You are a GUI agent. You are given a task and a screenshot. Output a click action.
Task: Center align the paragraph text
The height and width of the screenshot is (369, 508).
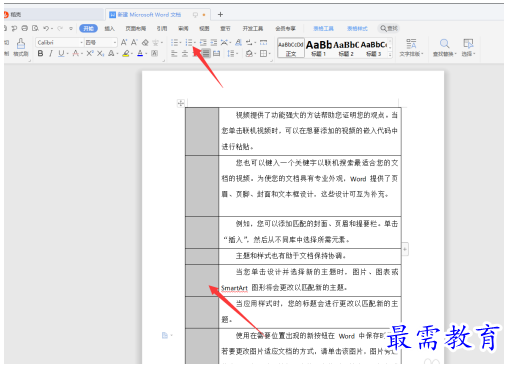pyautogui.click(x=185, y=53)
